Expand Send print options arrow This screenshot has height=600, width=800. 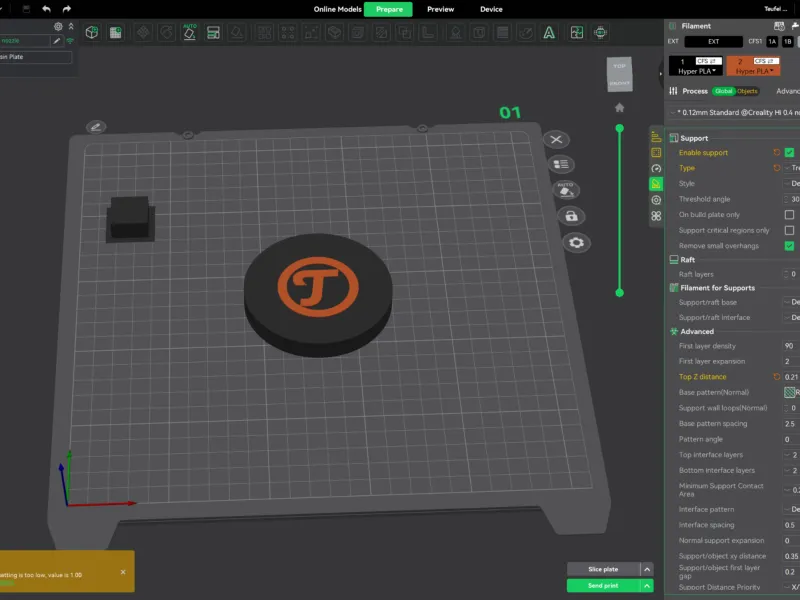click(647, 586)
